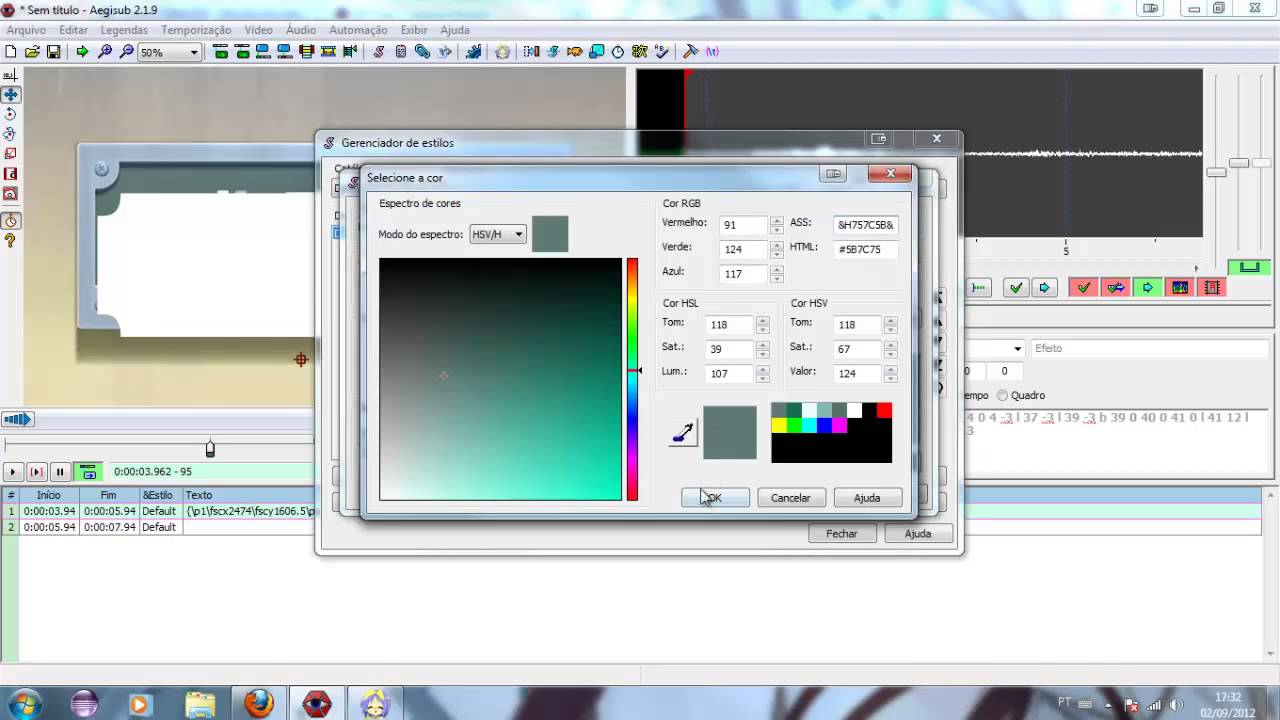The image size is (1280, 720).
Task: Toggle realtime video update clock button
Action: pyautogui.click(x=10, y=221)
